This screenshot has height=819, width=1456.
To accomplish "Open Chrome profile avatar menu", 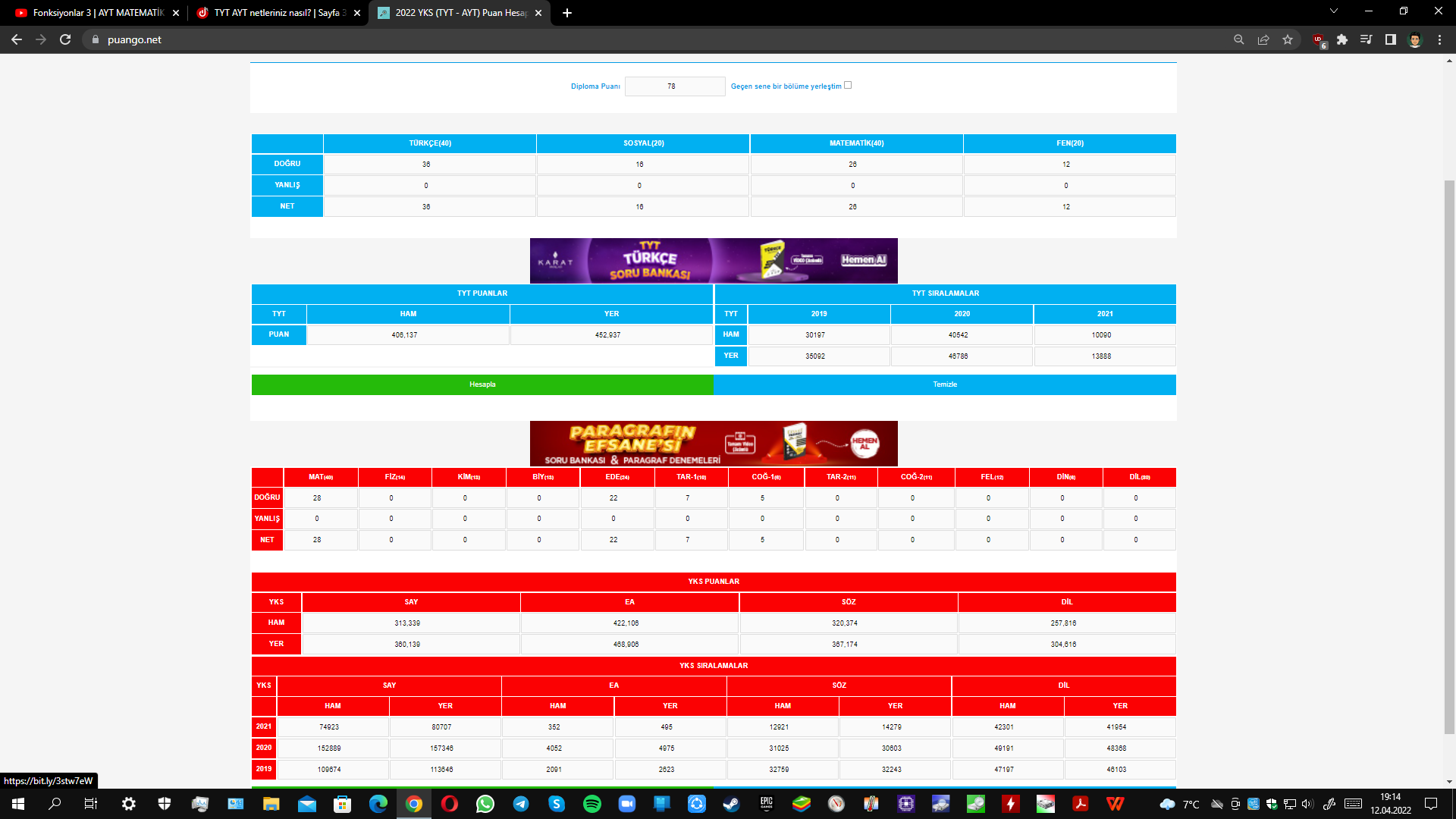I will [1415, 39].
